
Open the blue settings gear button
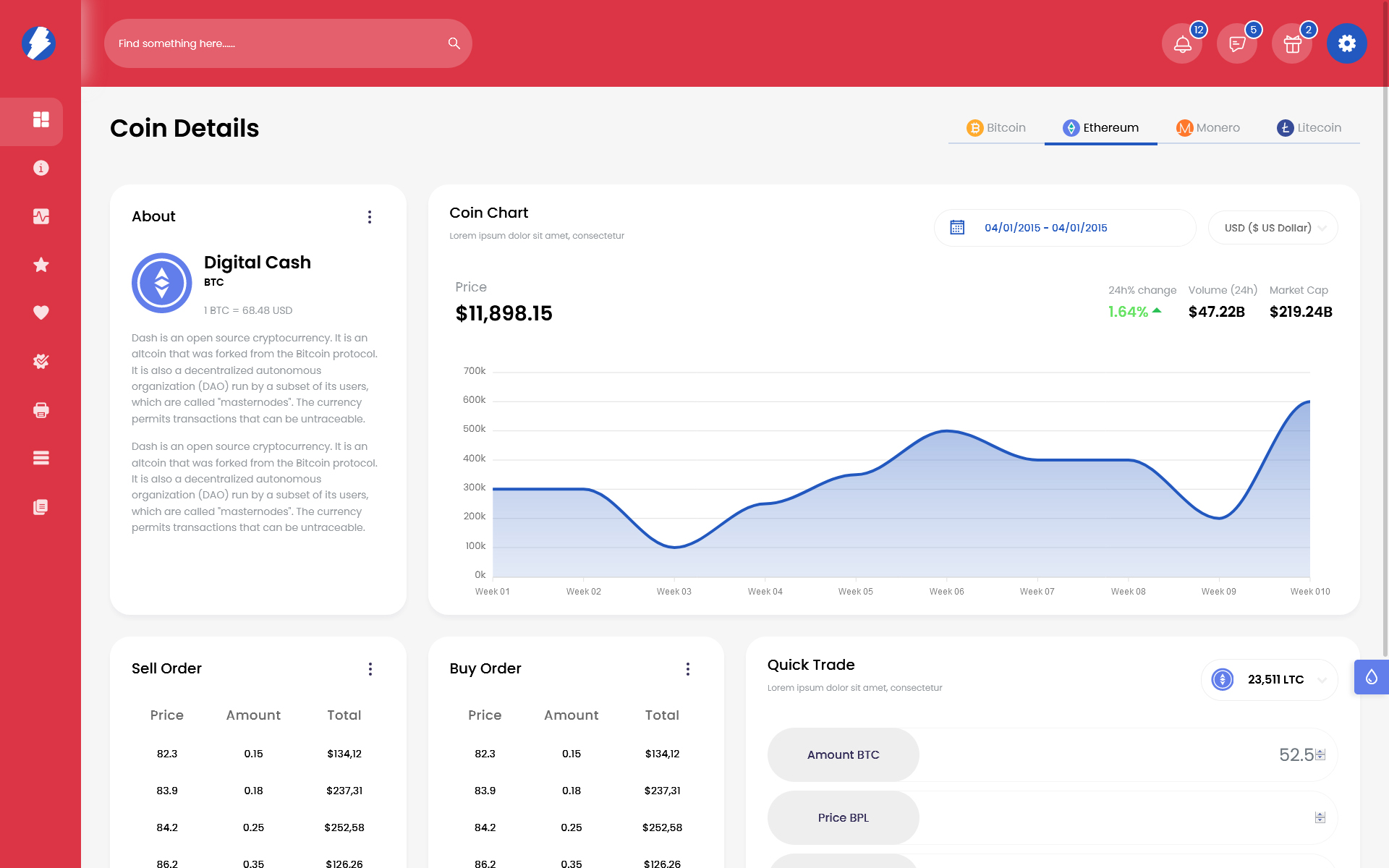(1346, 43)
